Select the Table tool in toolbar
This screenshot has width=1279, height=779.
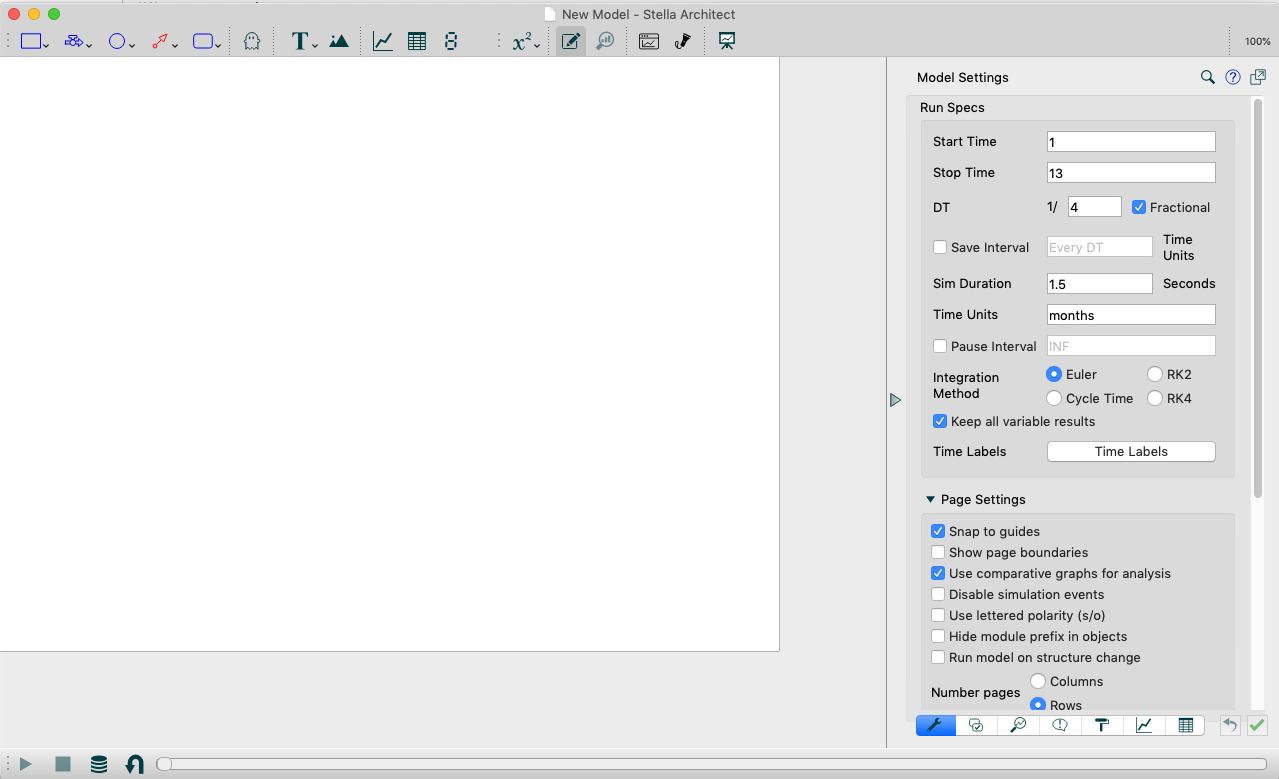[x=417, y=42]
